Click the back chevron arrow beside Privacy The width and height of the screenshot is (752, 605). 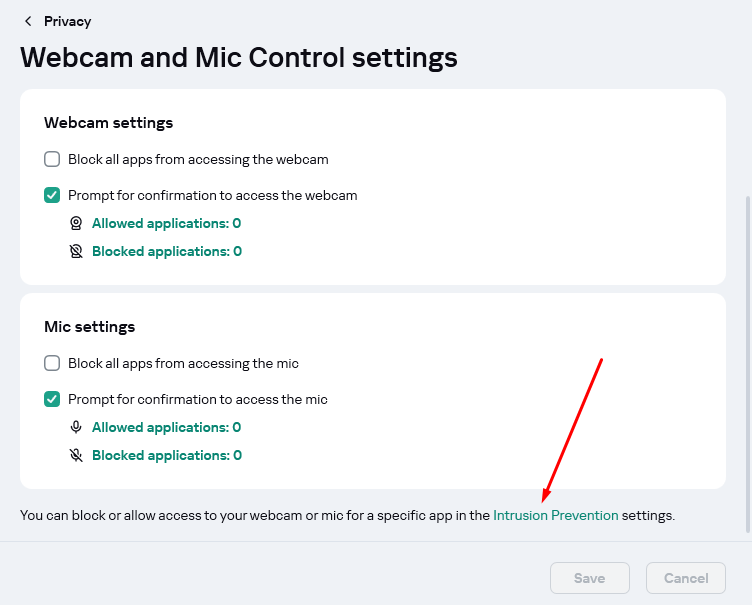pos(28,21)
